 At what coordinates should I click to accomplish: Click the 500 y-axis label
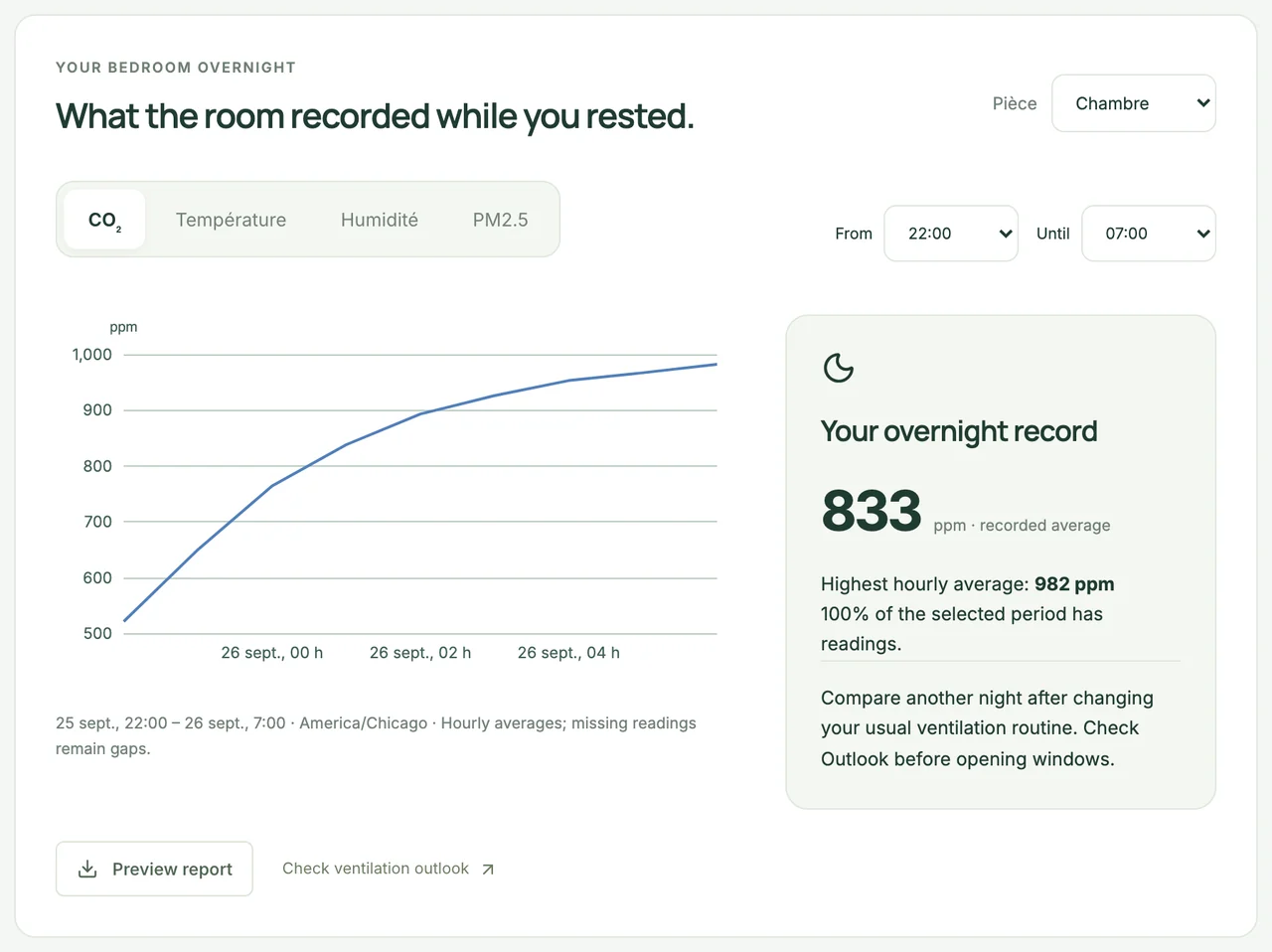tap(97, 633)
